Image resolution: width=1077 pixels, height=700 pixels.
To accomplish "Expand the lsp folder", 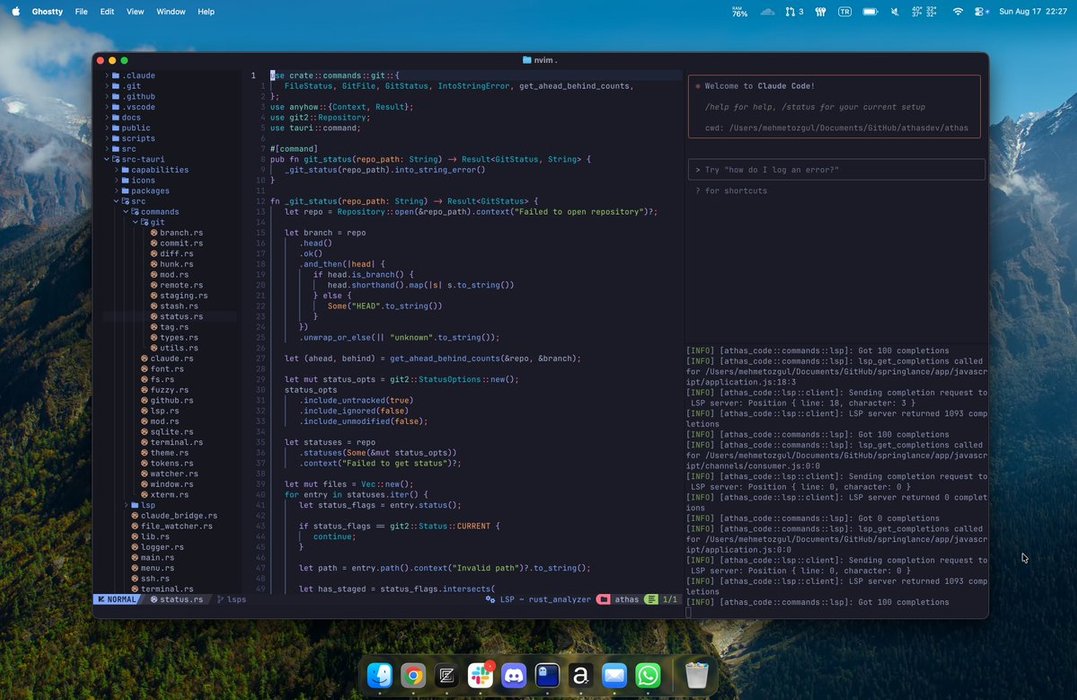I will (126, 505).
